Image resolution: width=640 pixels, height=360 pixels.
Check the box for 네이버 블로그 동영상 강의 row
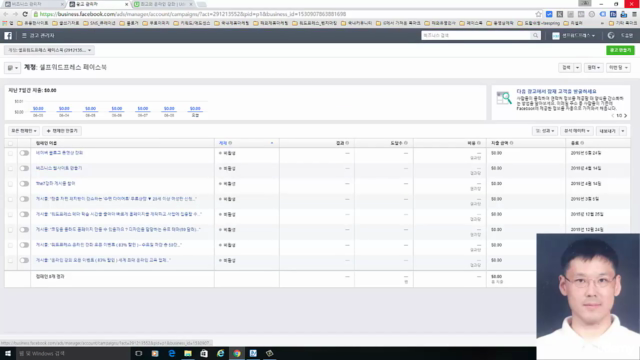coord(11,153)
